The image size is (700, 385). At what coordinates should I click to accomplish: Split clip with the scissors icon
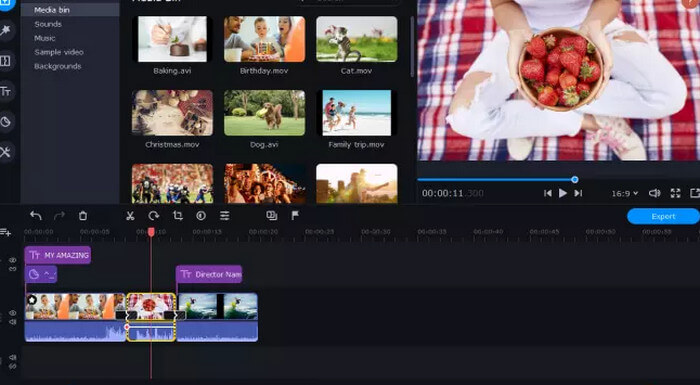coord(130,216)
